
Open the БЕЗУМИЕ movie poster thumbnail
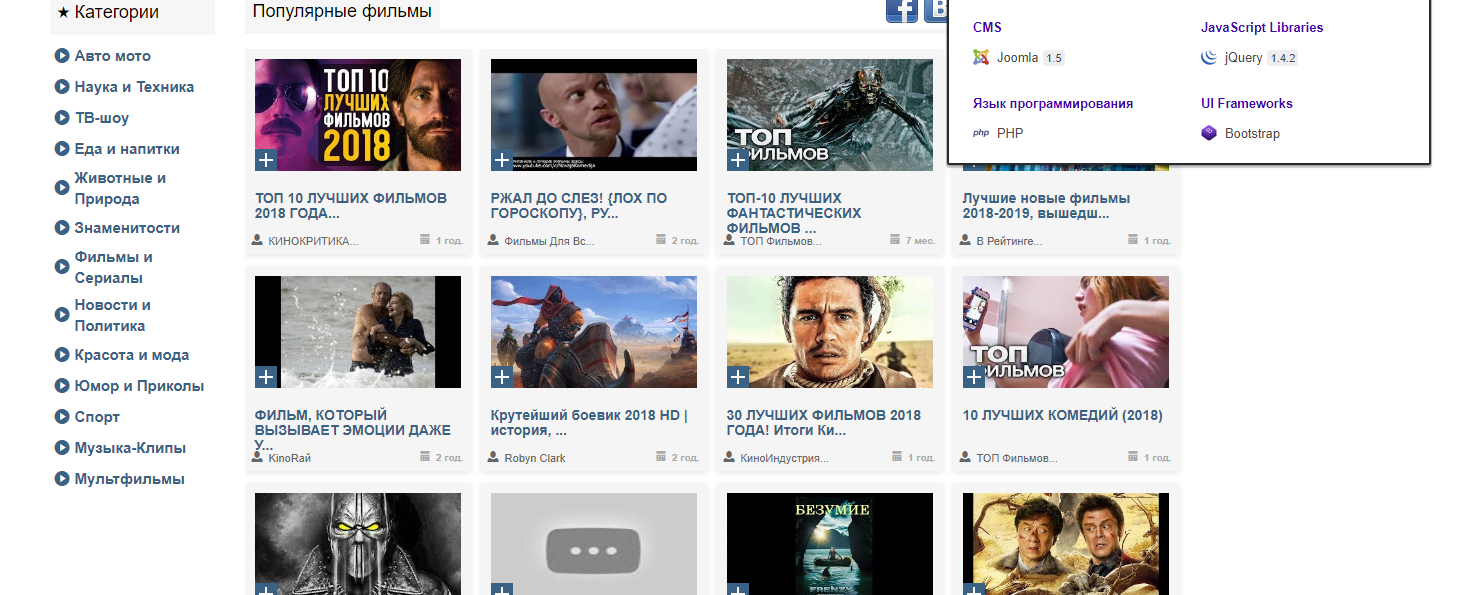[829, 543]
